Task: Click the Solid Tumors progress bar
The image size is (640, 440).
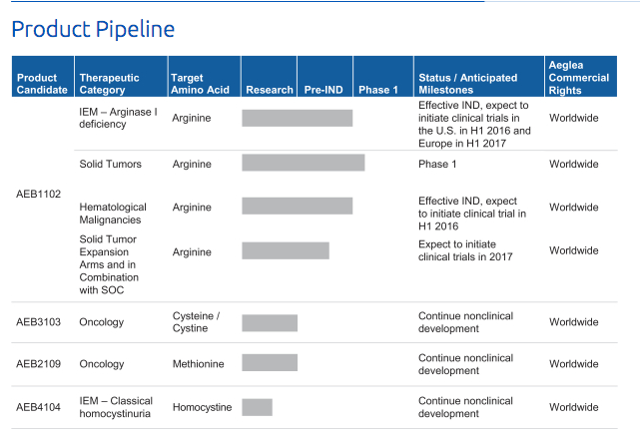Action: point(303,162)
